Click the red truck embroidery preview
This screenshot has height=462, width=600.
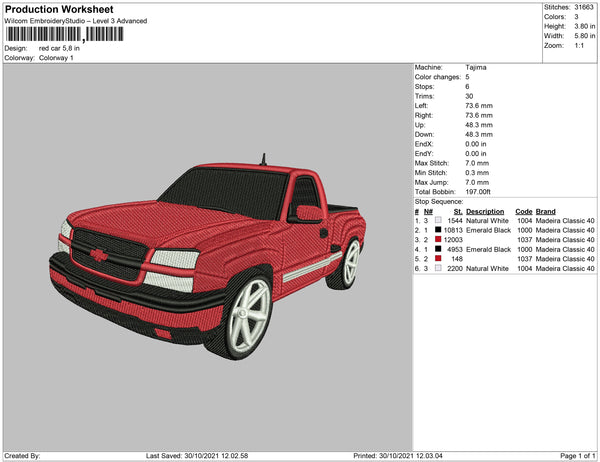[207, 257]
